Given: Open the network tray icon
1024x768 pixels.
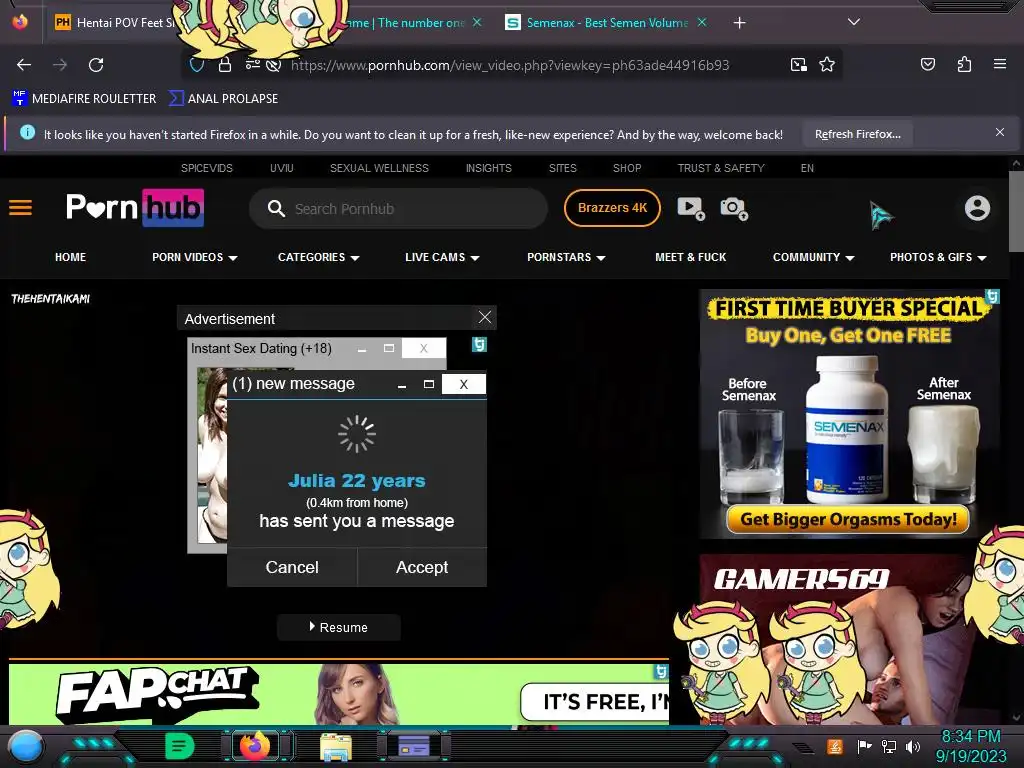Looking at the screenshot, I should tap(889, 746).
